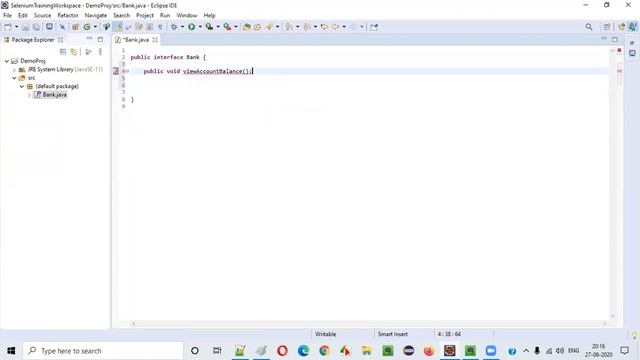Viewport: 640px width, 360px height.
Task: Click the New file toolbar icon
Action: (x=8, y=27)
